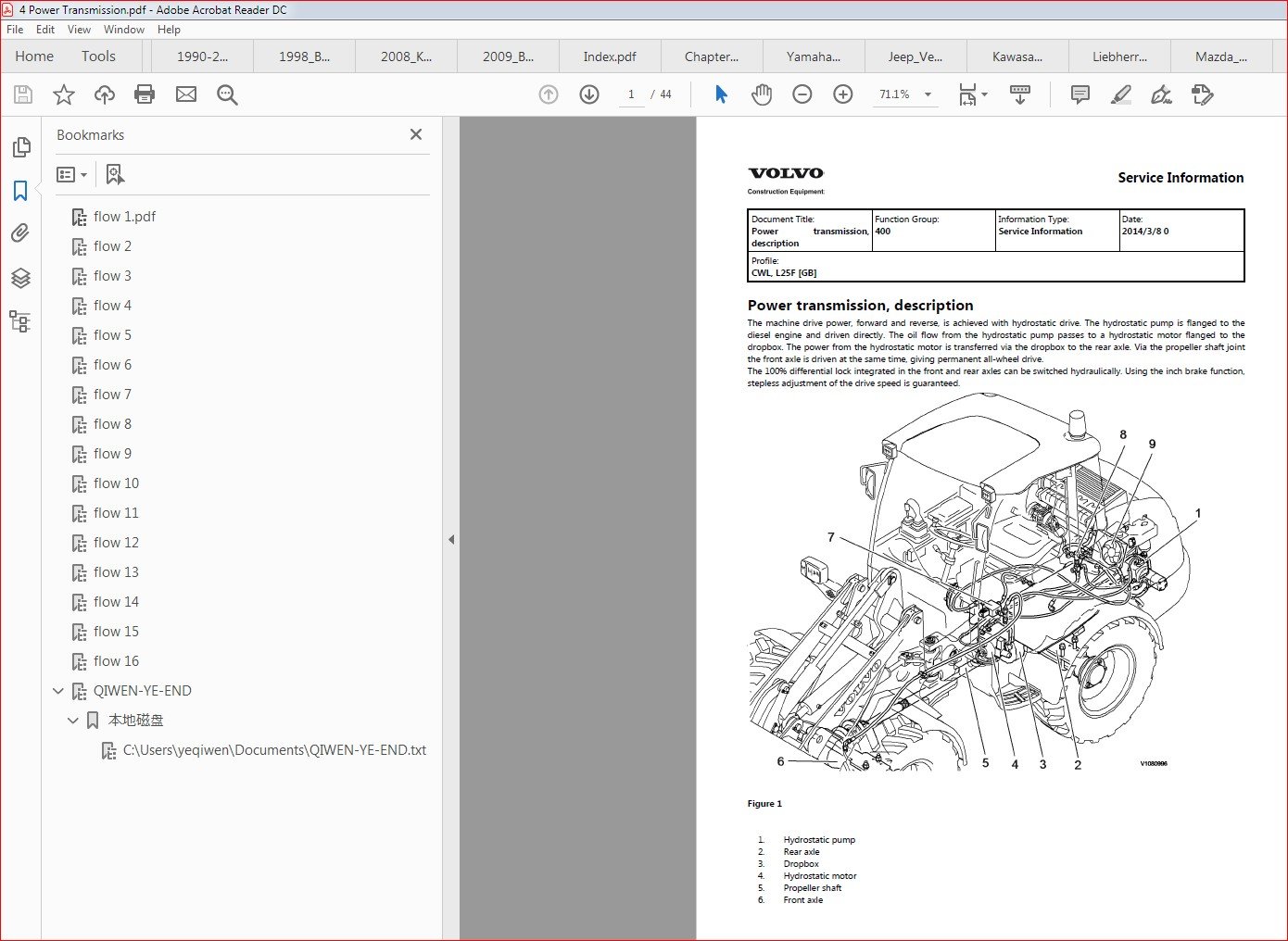Switch to the Jeep_Ve... document tab
The height and width of the screenshot is (941, 1288).
pyautogui.click(x=915, y=56)
